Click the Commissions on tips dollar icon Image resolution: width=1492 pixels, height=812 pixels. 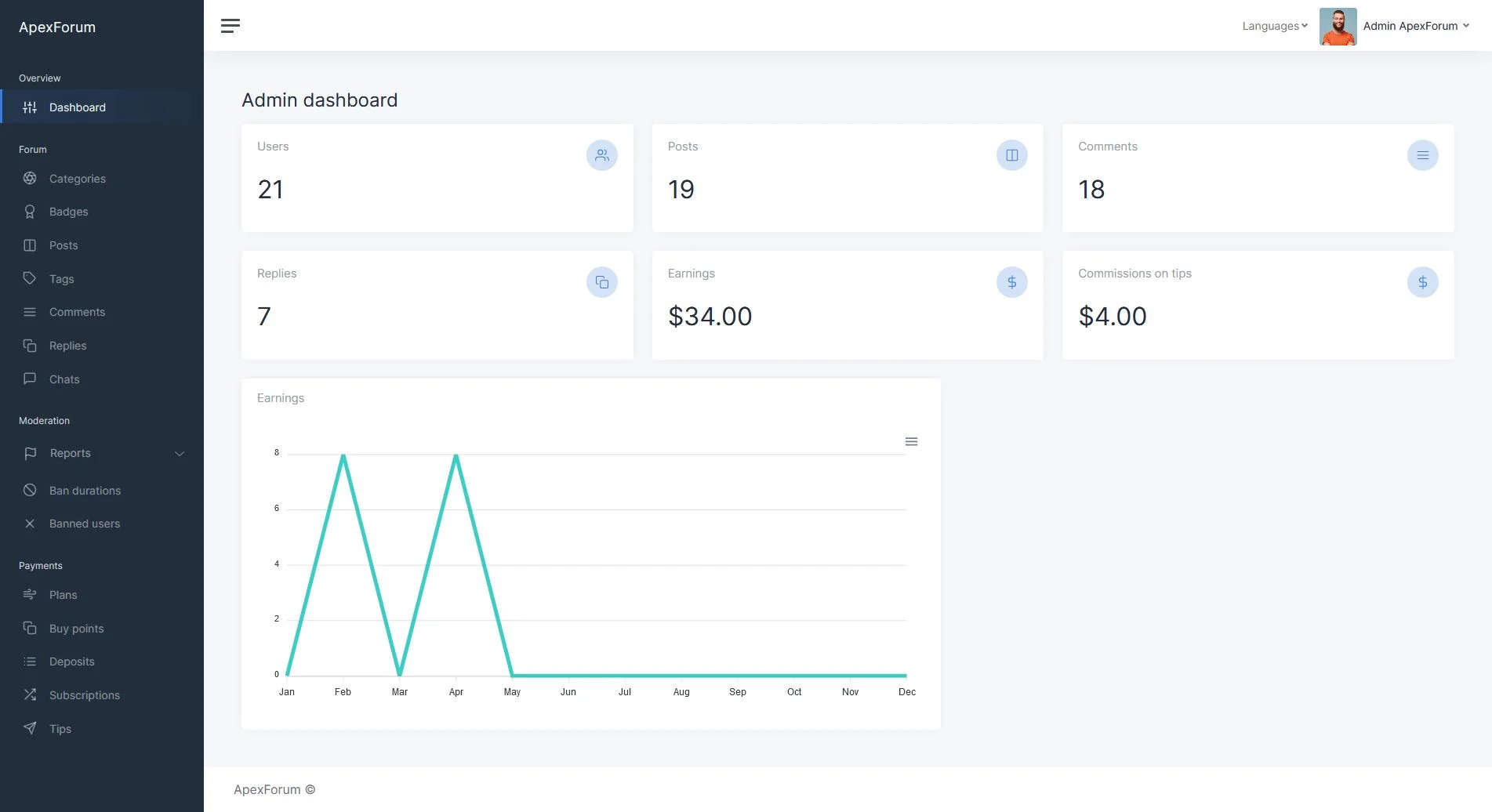[x=1422, y=282]
